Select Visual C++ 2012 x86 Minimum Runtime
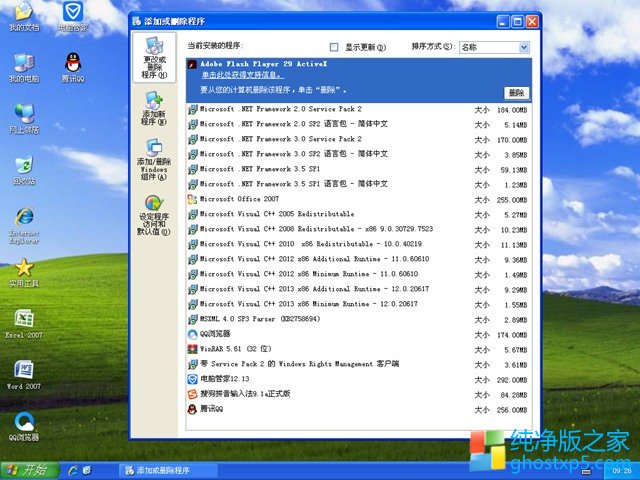 (x=358, y=274)
